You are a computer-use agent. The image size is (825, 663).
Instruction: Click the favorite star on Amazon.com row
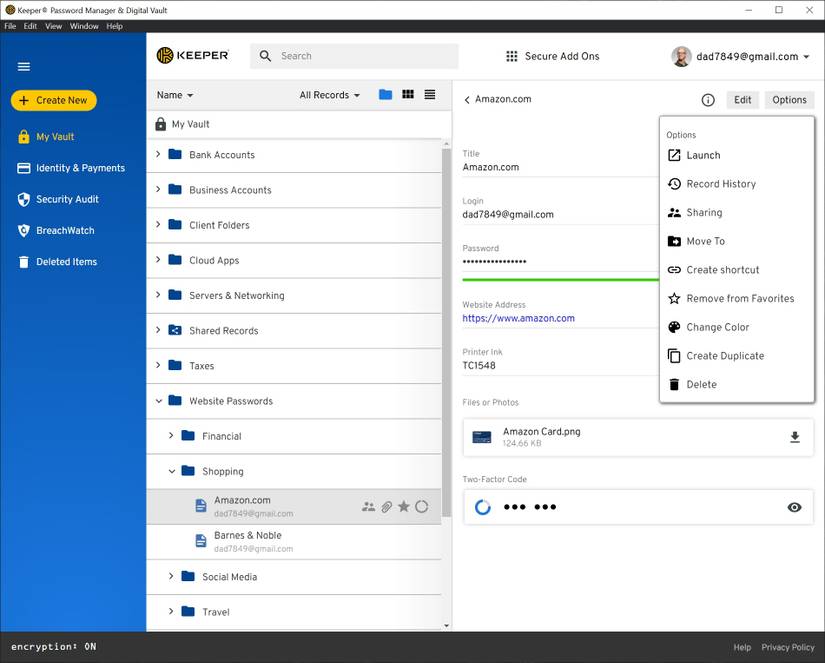tap(404, 507)
